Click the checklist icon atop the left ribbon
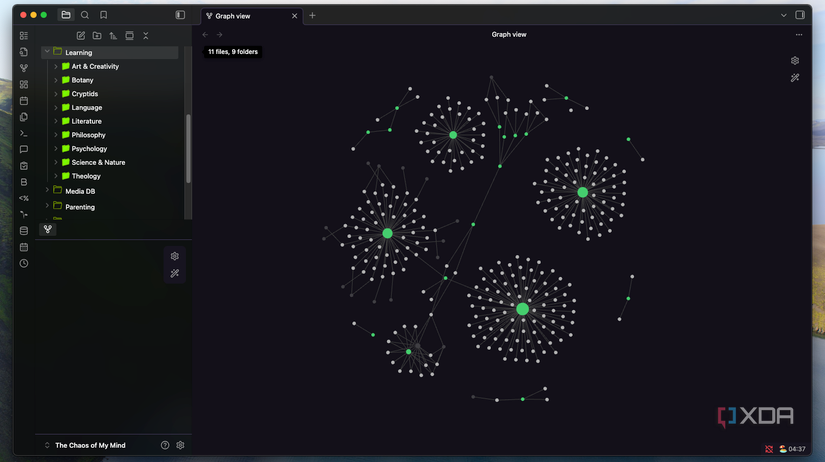Screen dimensions: 825x462 point(24,36)
